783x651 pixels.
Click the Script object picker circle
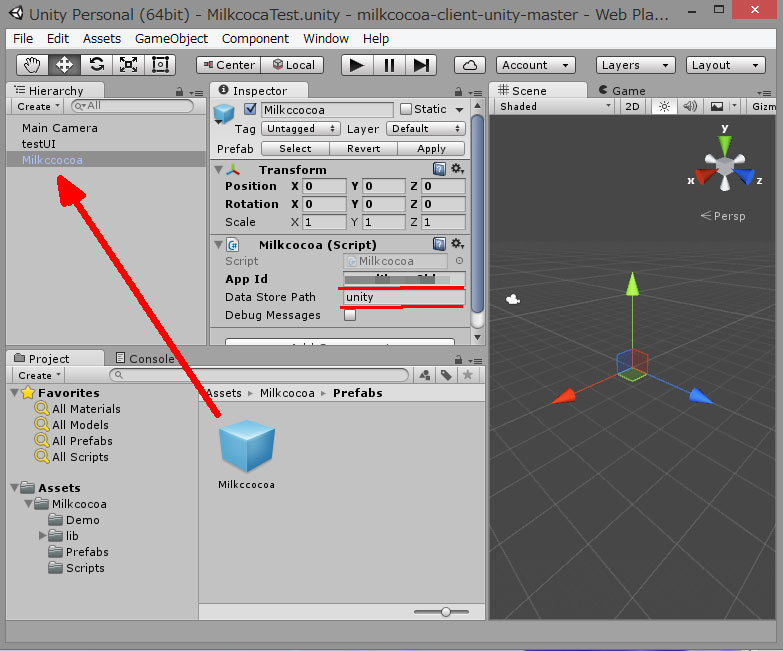(x=459, y=261)
